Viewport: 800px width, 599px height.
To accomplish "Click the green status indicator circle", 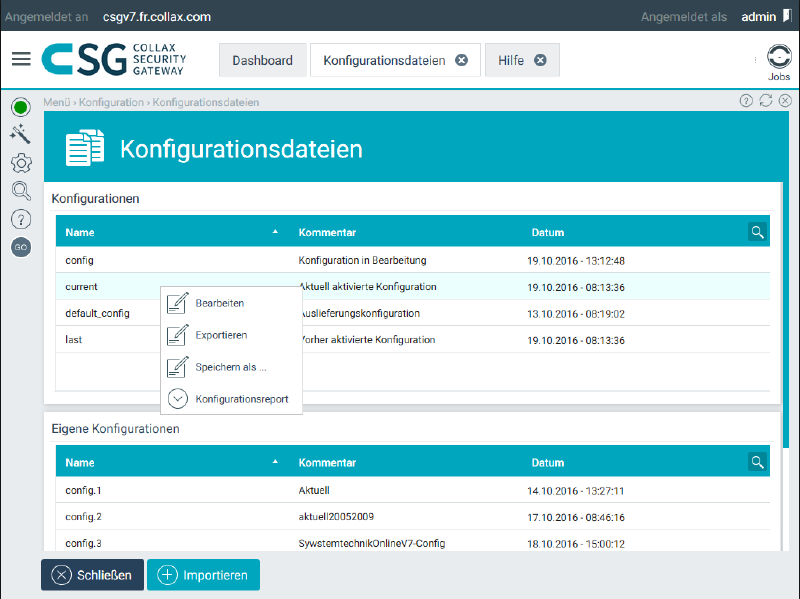I will [20, 105].
